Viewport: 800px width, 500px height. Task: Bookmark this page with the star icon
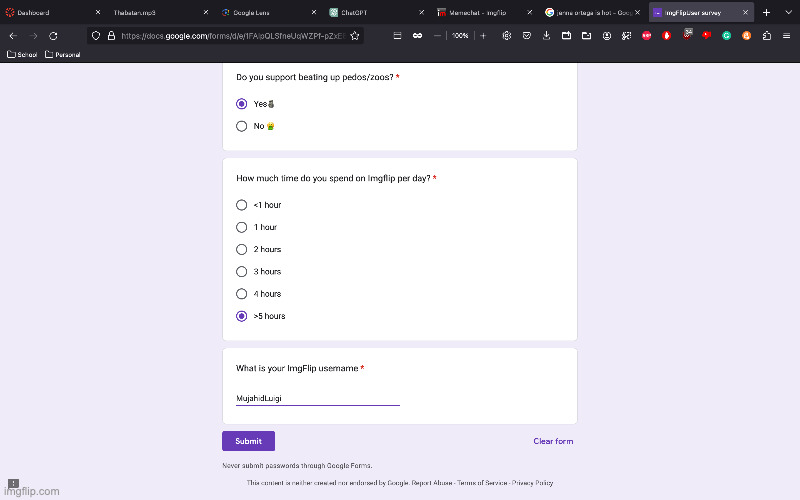coord(354,35)
